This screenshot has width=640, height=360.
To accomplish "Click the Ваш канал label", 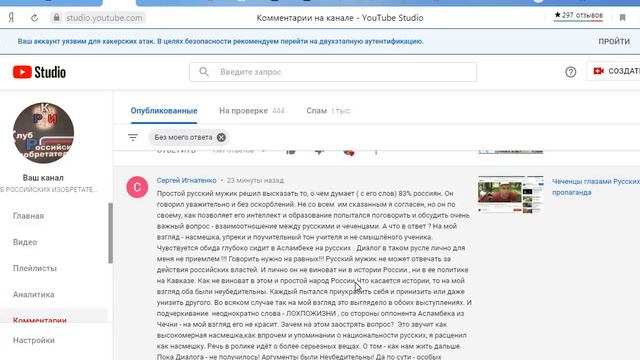I will pyautogui.click(x=43, y=178).
